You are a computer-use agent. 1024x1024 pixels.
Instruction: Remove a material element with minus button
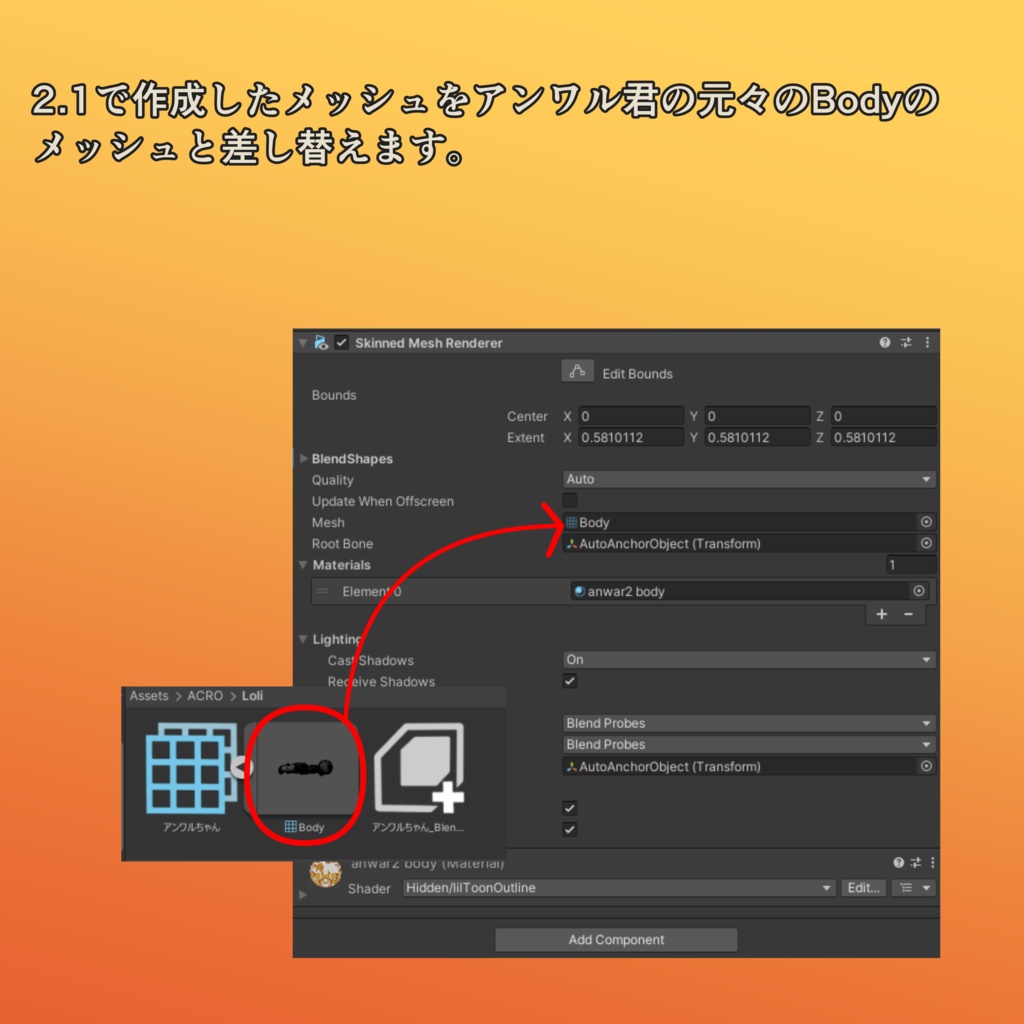tap(908, 614)
